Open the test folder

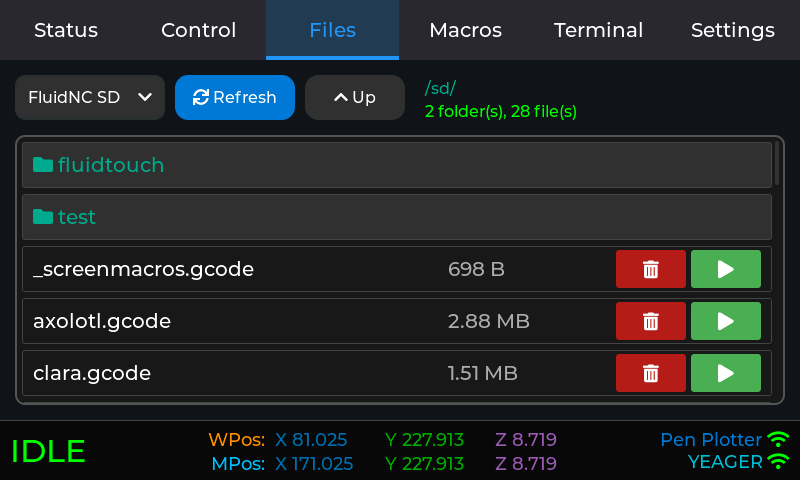(396, 217)
